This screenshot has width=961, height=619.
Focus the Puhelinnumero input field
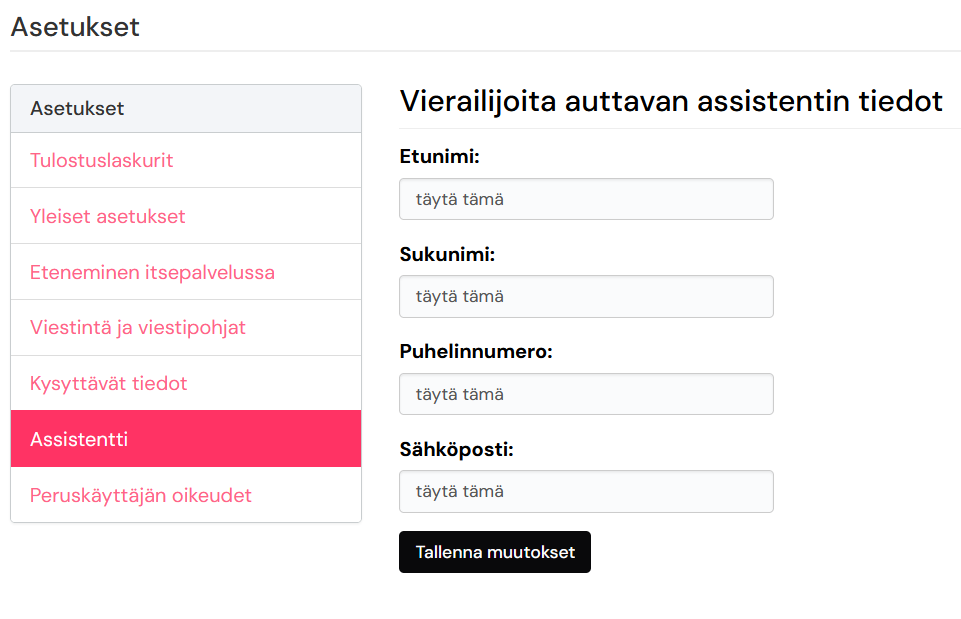[x=586, y=394]
